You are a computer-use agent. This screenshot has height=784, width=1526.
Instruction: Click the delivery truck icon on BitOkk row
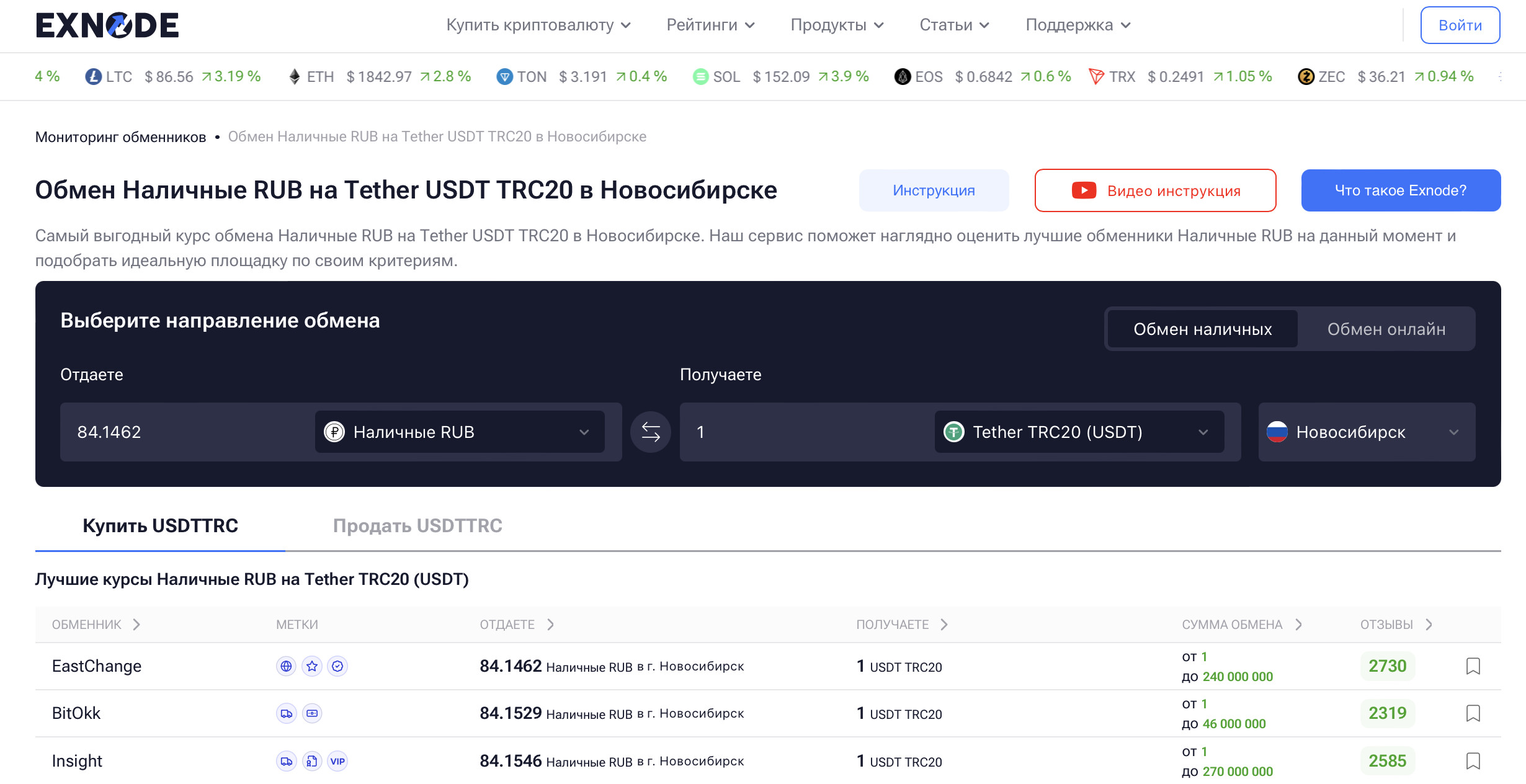[x=286, y=713]
